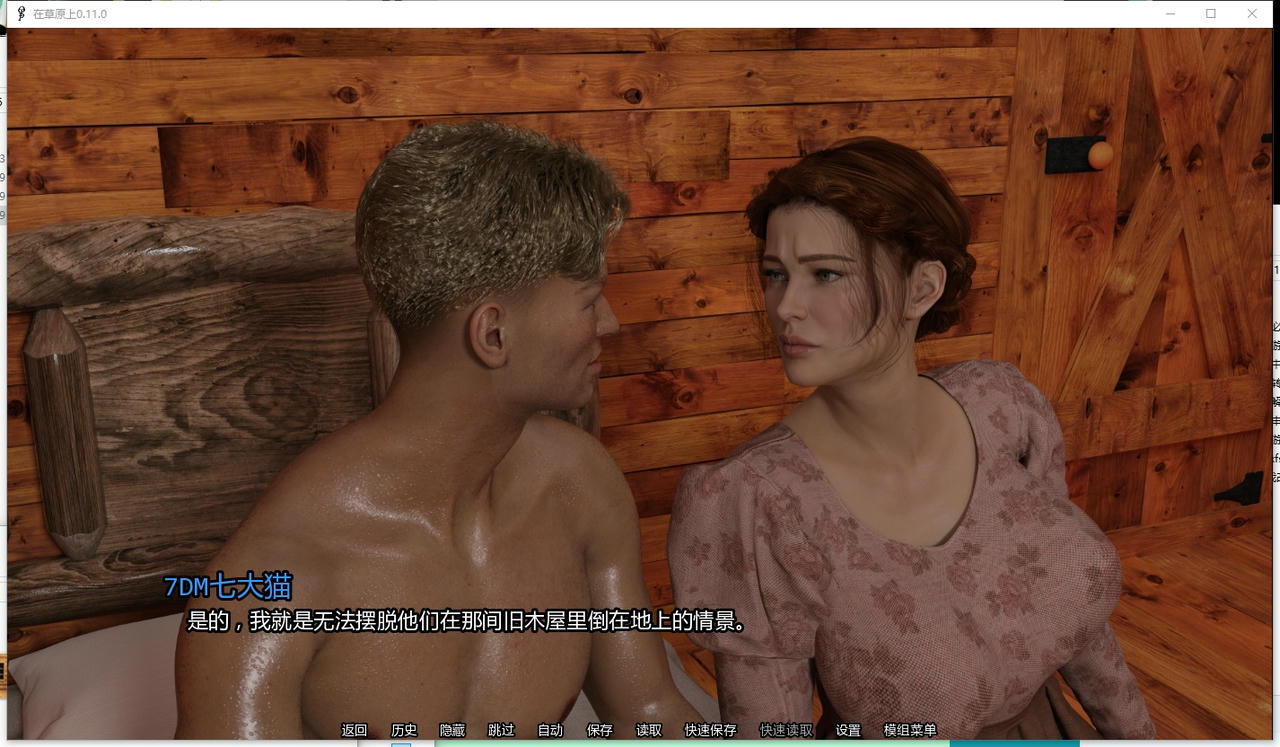Maximize the 在草原上 game window
The image size is (1280, 747).
tap(1211, 14)
